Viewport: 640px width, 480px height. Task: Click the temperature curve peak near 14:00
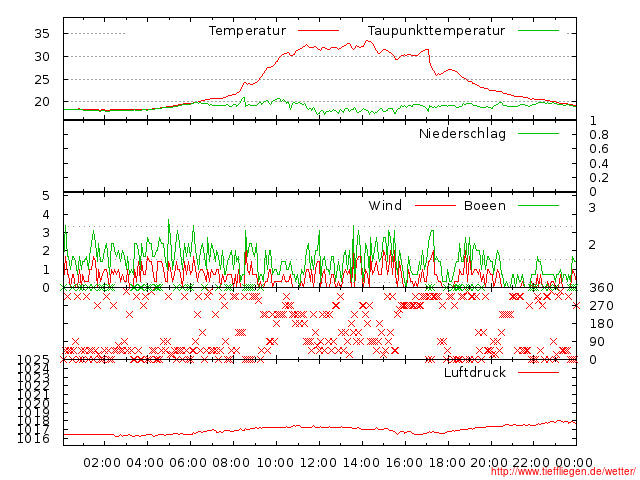[367, 41]
